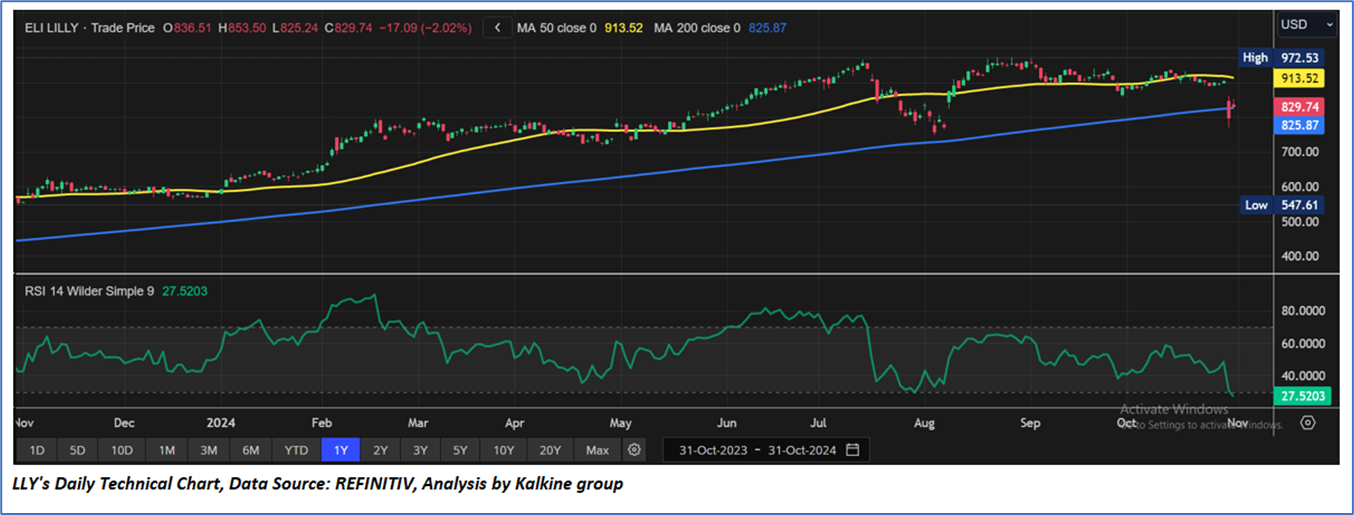1354x515 pixels.
Task: Select the 10Y time range
Action: [x=504, y=450]
